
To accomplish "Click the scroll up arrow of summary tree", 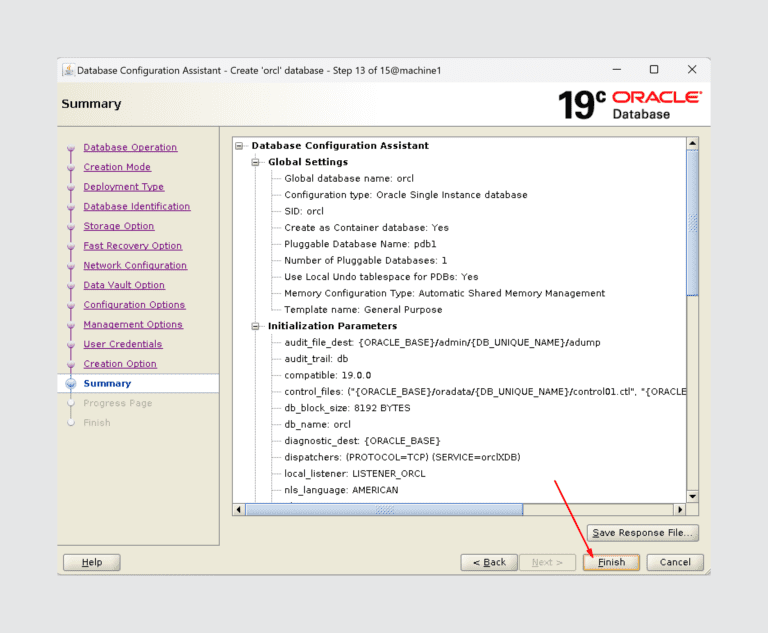I will pyautogui.click(x=692, y=144).
